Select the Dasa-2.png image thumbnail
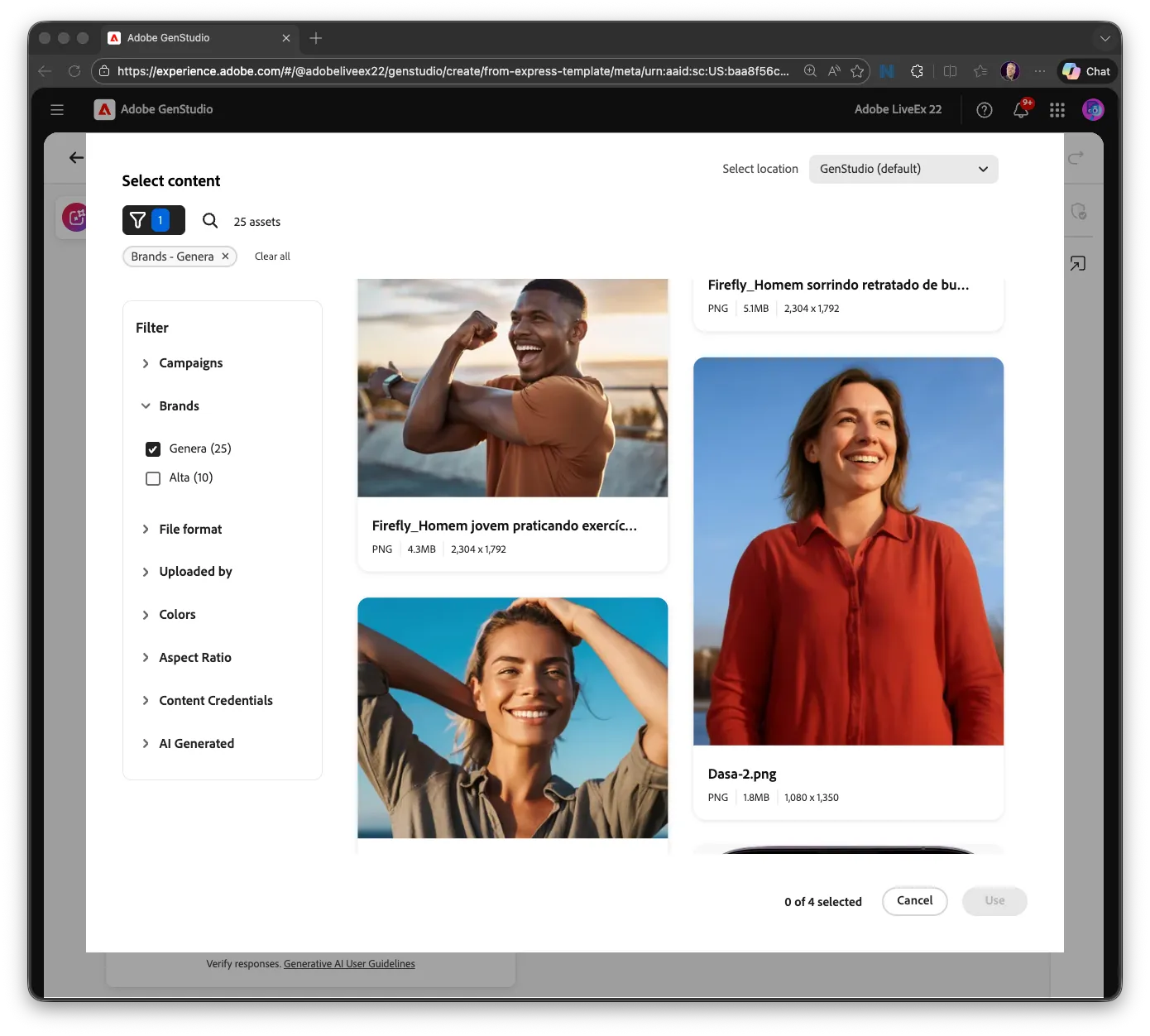 848,551
